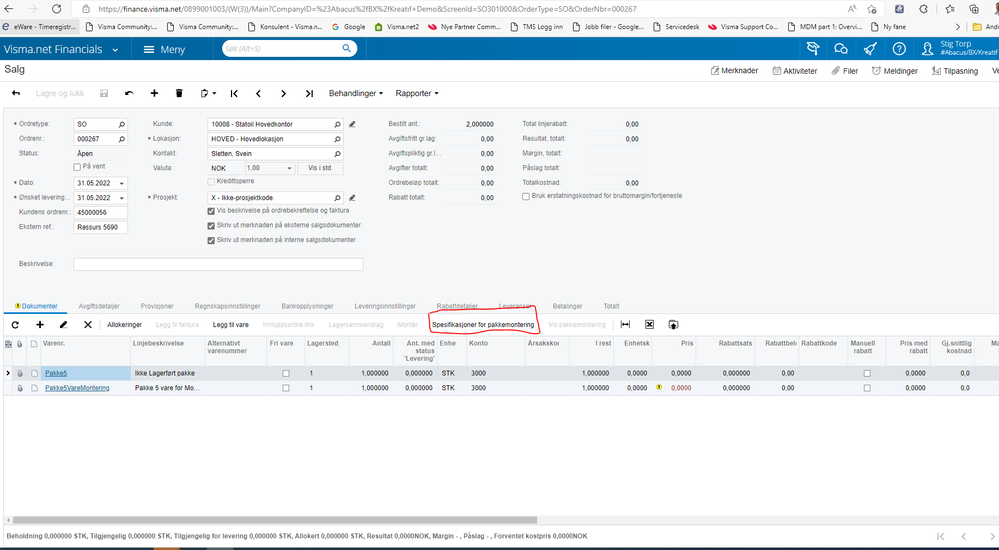The width and height of the screenshot is (999, 550).
Task: Open the Dato date picker dropdown
Action: click(122, 183)
